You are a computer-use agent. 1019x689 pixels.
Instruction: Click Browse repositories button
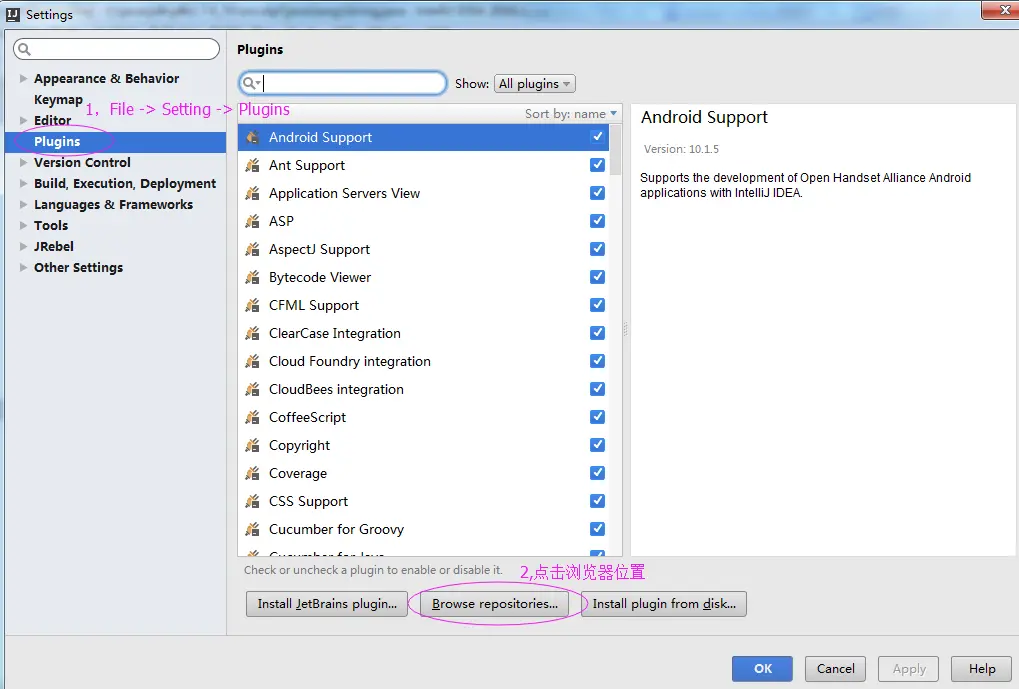[495, 604]
